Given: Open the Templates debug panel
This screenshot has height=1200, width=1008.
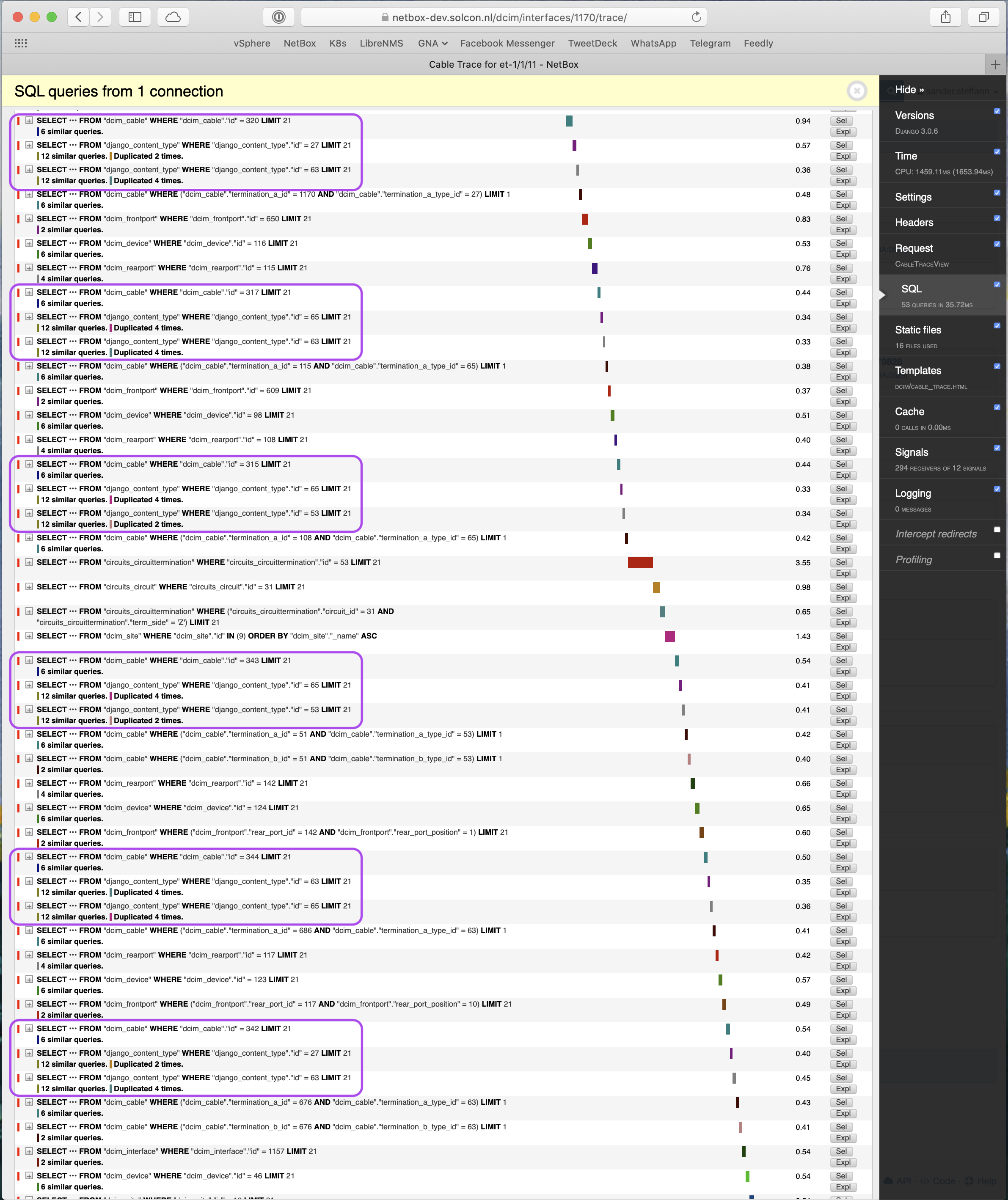Looking at the screenshot, I should pyautogui.click(x=918, y=371).
